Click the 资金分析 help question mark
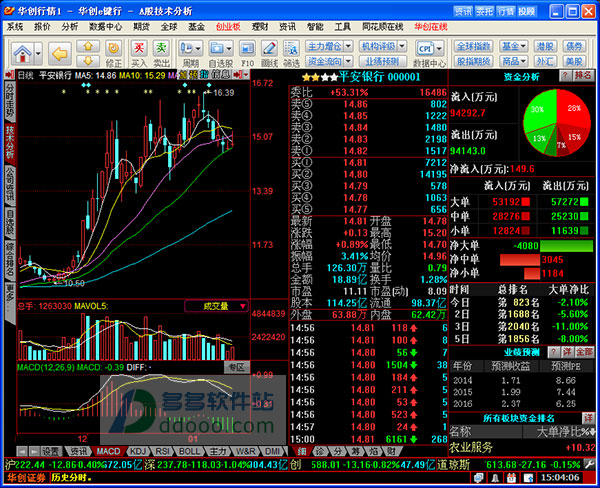This screenshot has width=600, height=488. [x=565, y=75]
